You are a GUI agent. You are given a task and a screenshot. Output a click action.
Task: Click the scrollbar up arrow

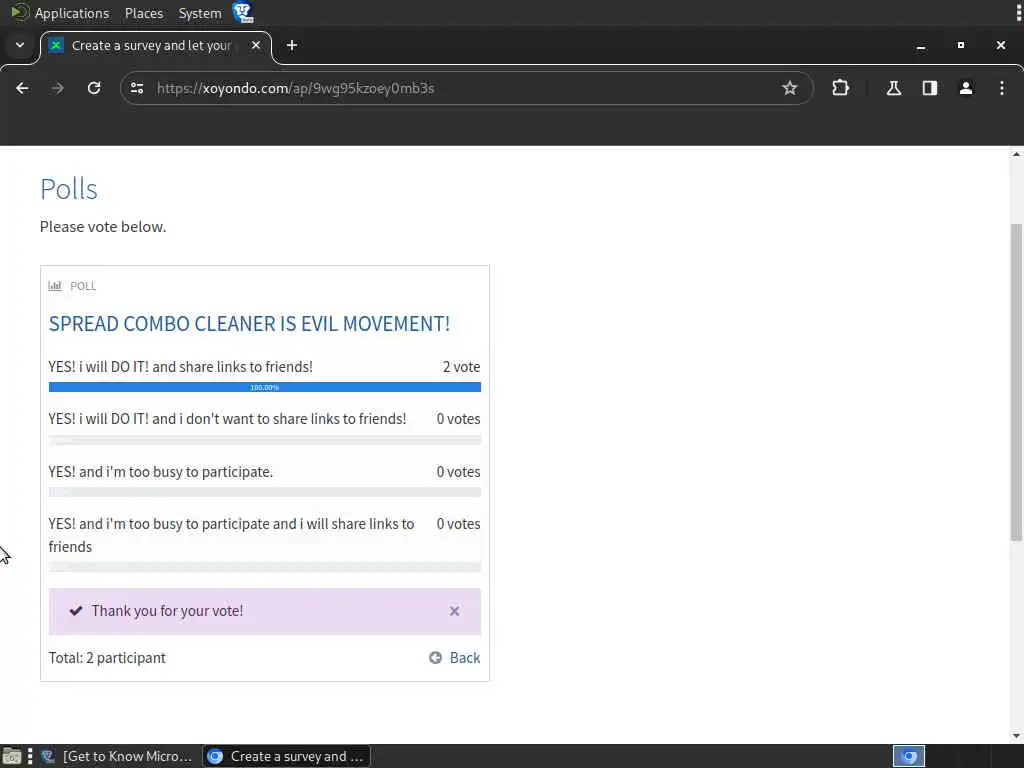click(1016, 155)
